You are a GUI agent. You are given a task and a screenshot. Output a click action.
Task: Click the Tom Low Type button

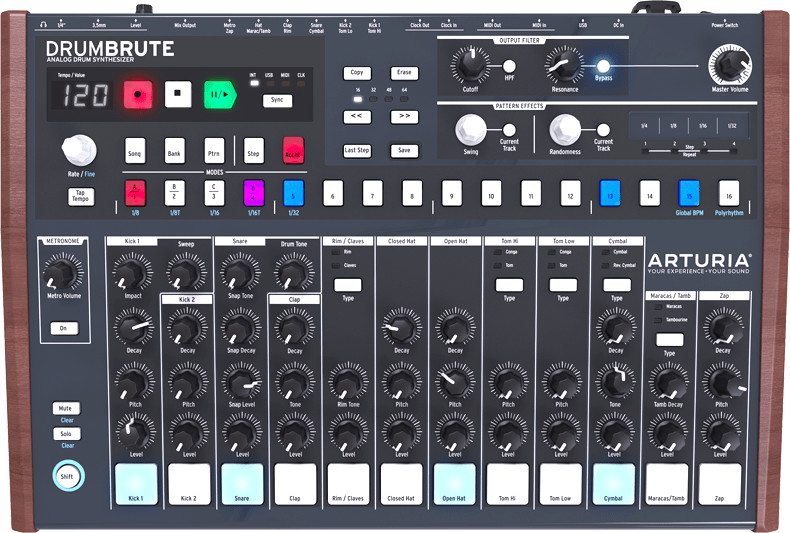pos(563,285)
